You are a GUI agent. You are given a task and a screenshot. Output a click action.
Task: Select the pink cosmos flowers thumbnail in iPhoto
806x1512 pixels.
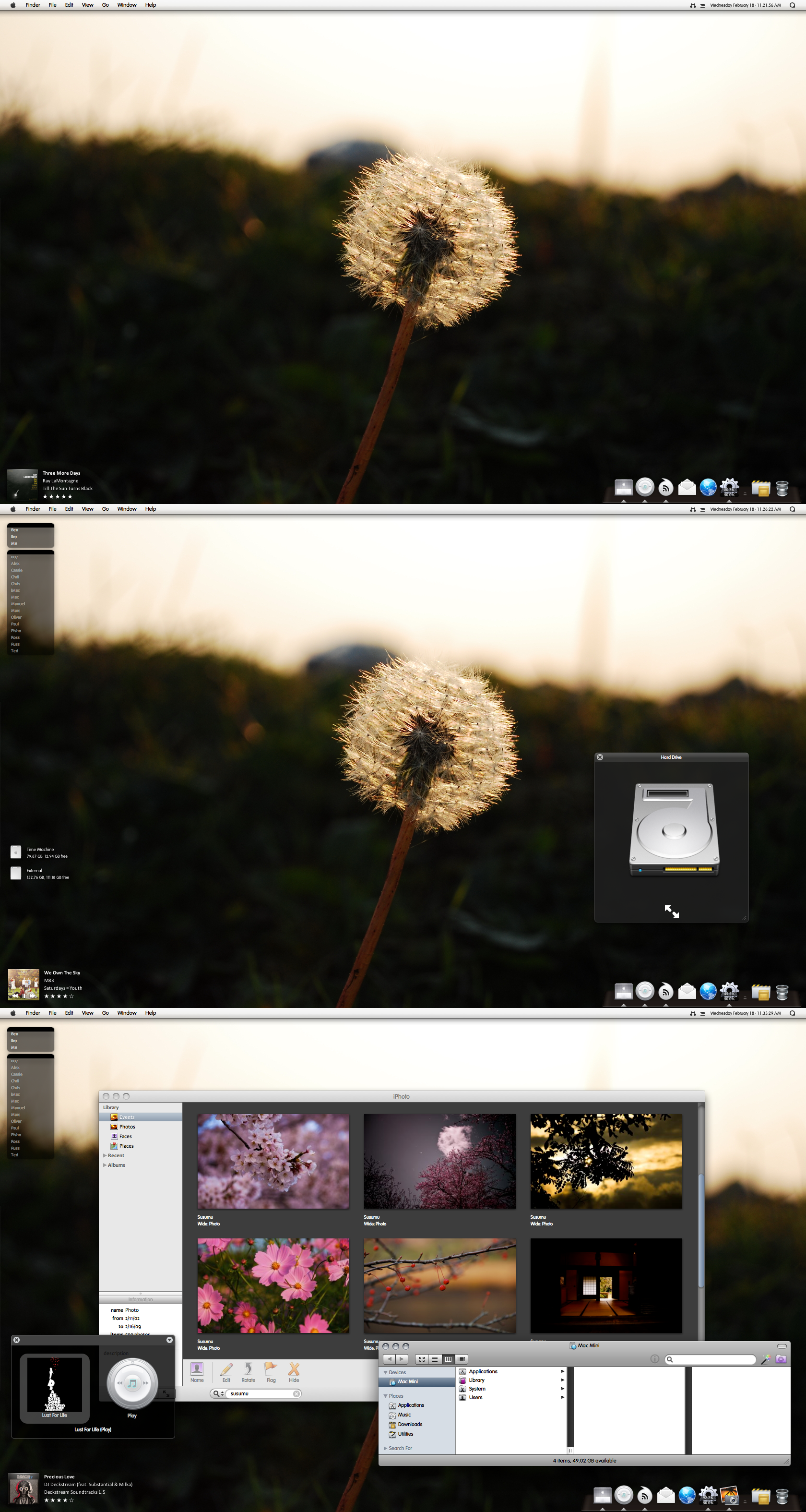click(273, 1286)
